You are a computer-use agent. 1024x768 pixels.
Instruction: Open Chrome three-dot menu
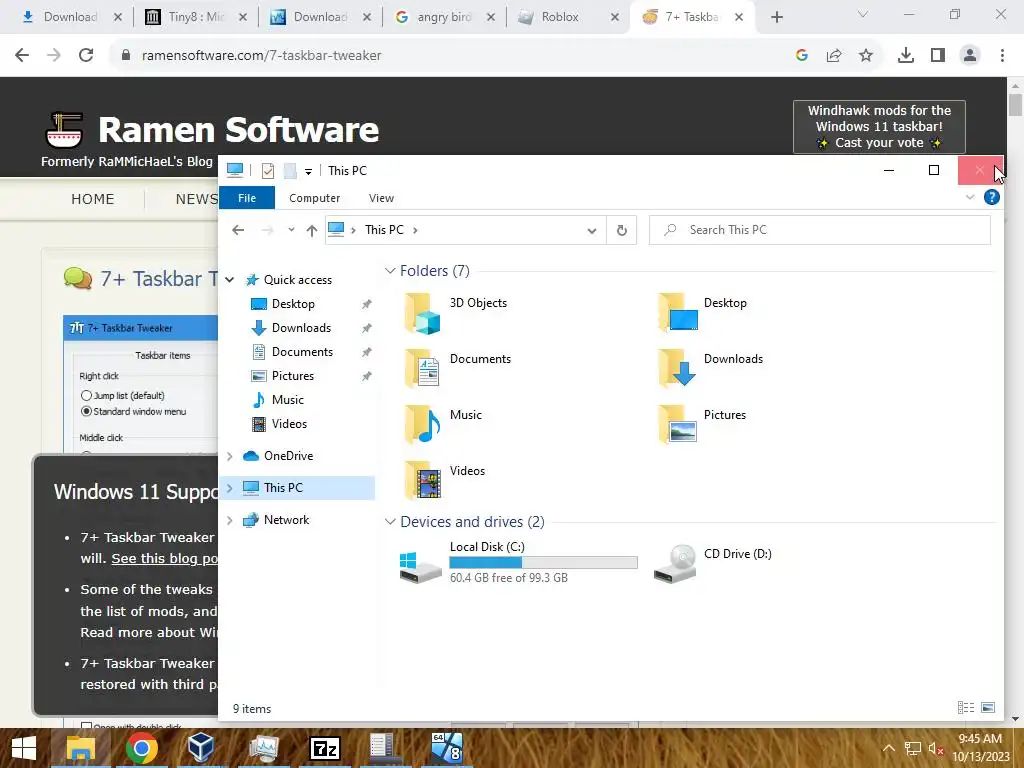pyautogui.click(x=1002, y=56)
